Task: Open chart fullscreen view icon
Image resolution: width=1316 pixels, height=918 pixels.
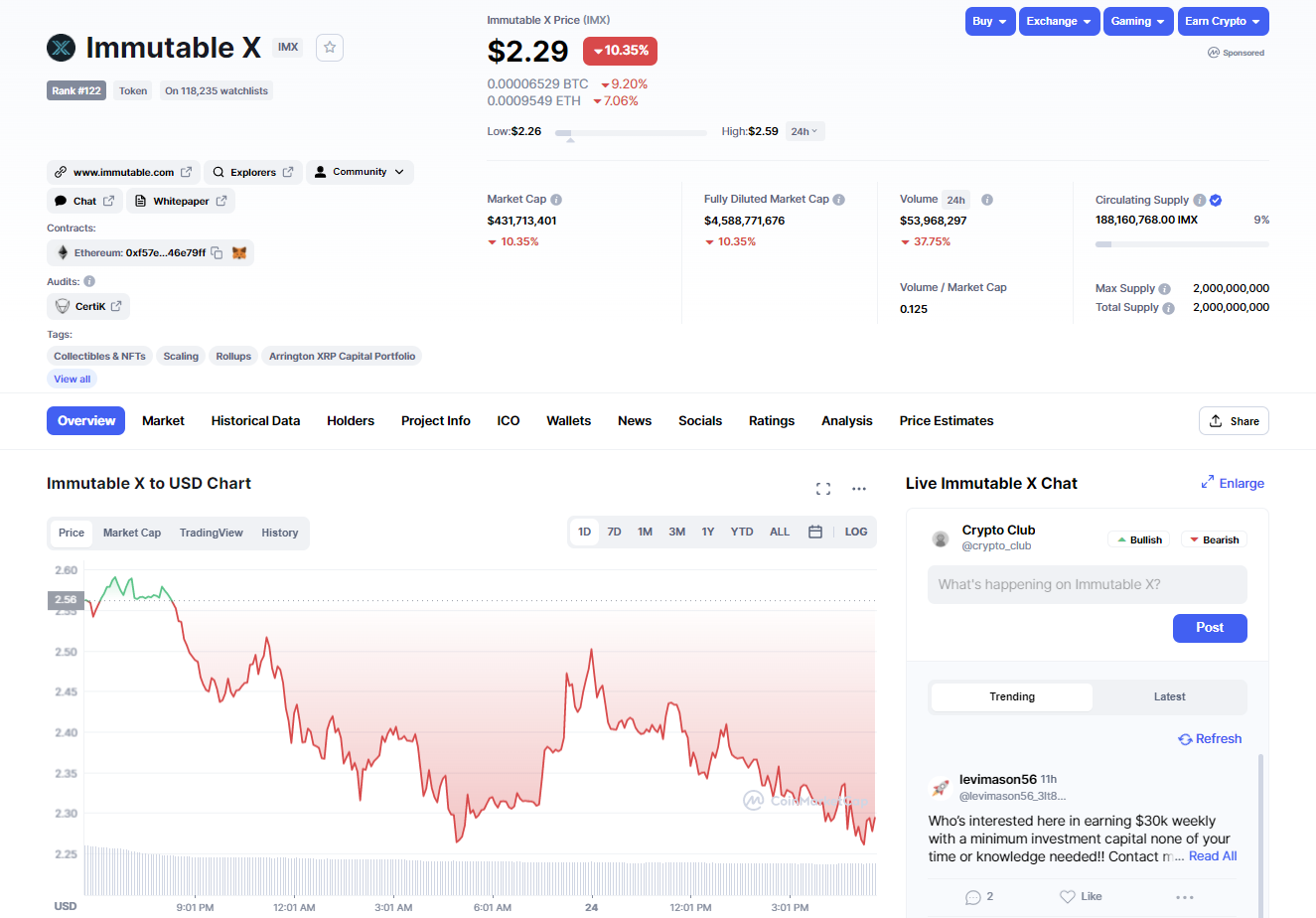Action: pos(822,489)
